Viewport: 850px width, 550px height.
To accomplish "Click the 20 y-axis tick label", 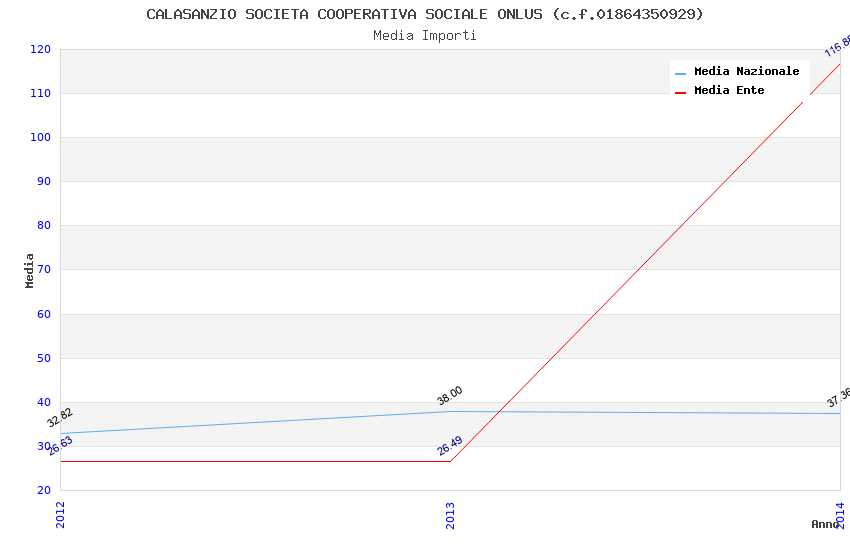I will click(x=44, y=490).
